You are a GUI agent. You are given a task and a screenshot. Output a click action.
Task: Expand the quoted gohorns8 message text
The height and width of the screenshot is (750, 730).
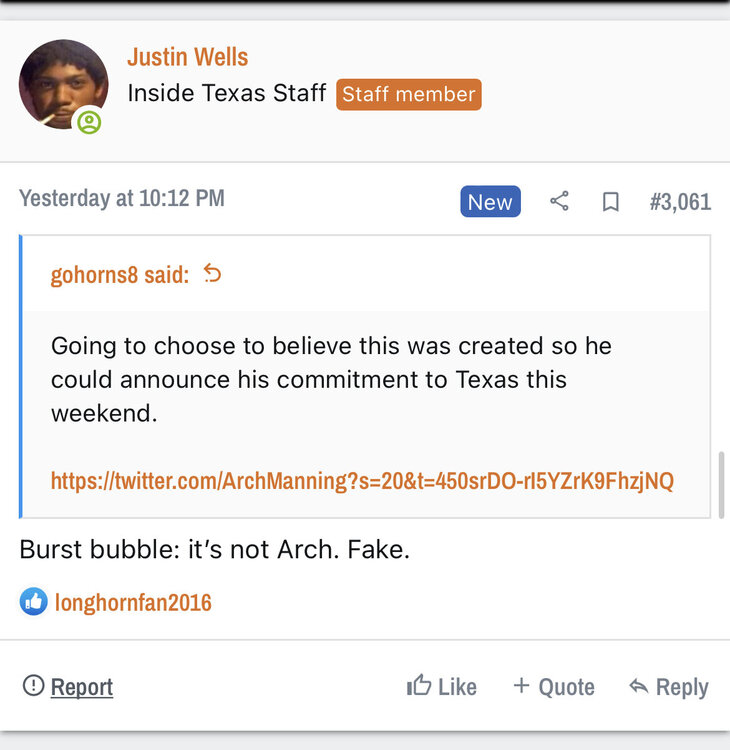pyautogui.click(x=330, y=379)
